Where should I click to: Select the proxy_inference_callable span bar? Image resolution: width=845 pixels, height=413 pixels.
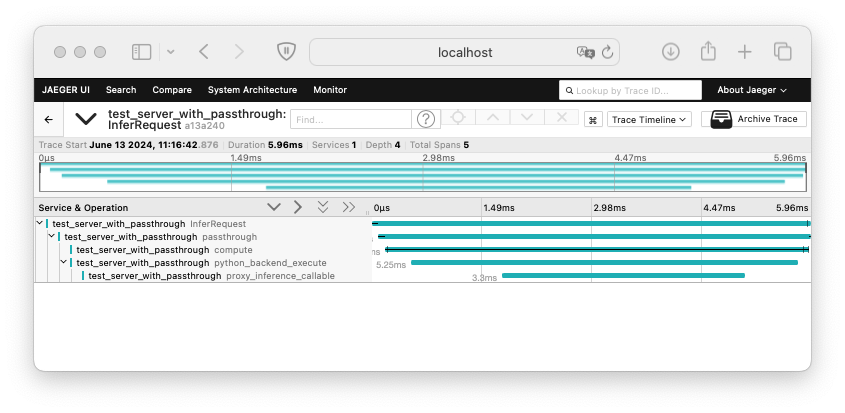623,275
